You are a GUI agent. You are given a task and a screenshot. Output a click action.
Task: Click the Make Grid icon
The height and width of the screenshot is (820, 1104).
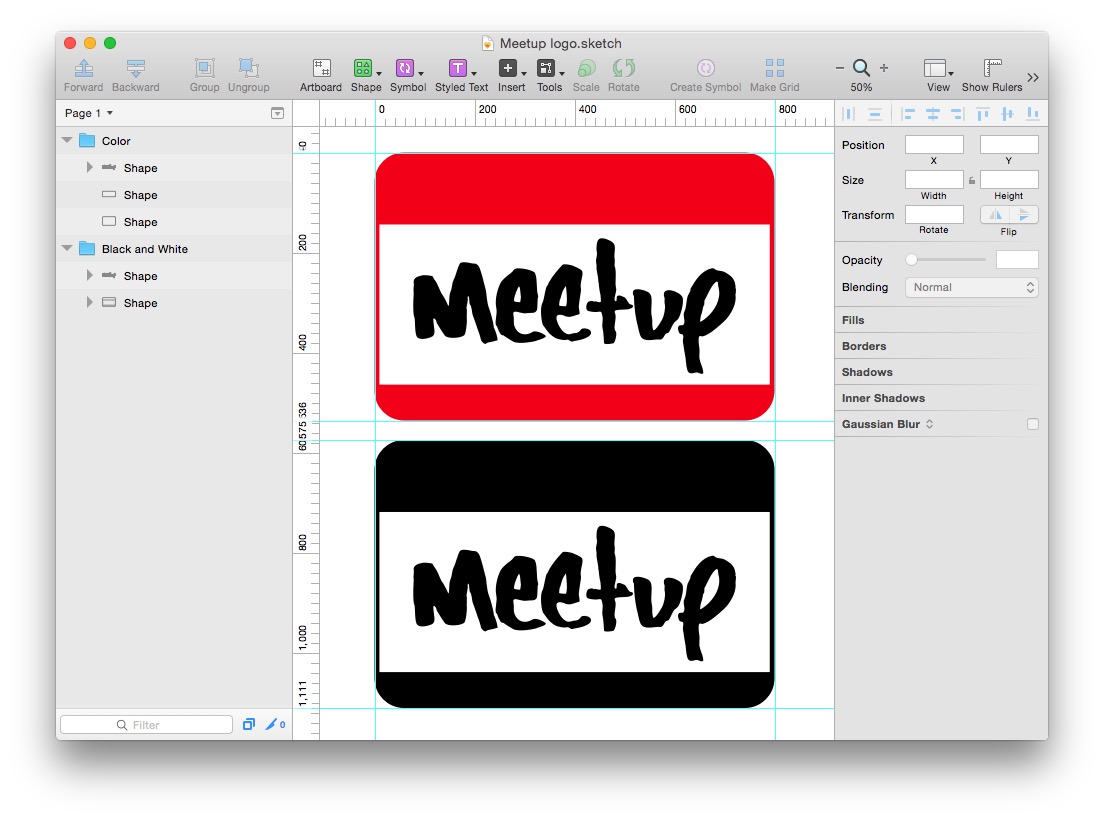click(x=774, y=68)
